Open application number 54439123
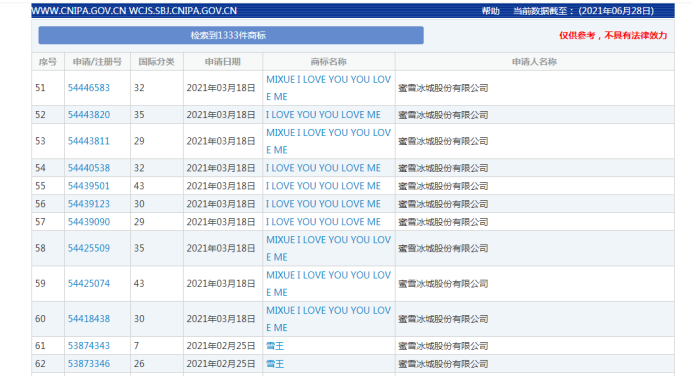The height and width of the screenshot is (377, 693). click(x=89, y=204)
